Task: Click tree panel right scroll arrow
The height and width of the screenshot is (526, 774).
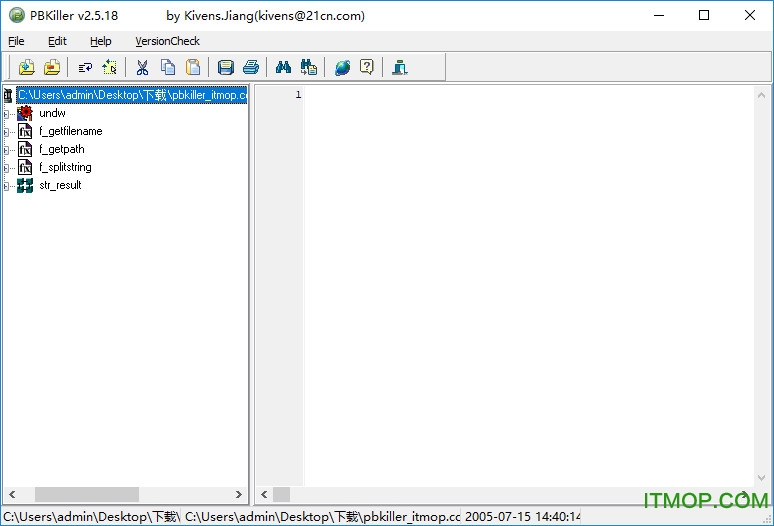Action: (x=238, y=494)
